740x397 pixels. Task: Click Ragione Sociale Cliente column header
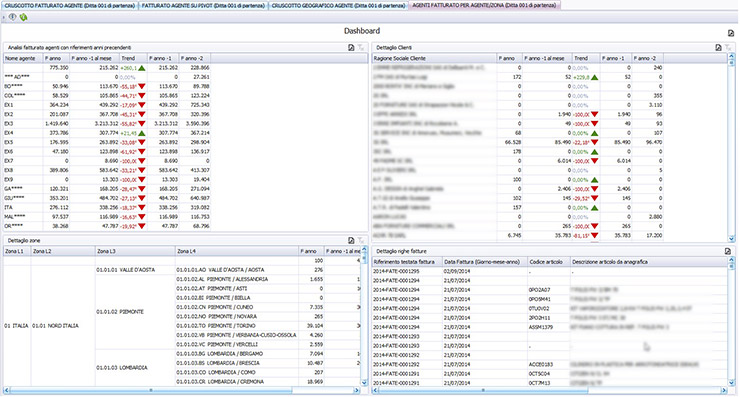coord(434,59)
